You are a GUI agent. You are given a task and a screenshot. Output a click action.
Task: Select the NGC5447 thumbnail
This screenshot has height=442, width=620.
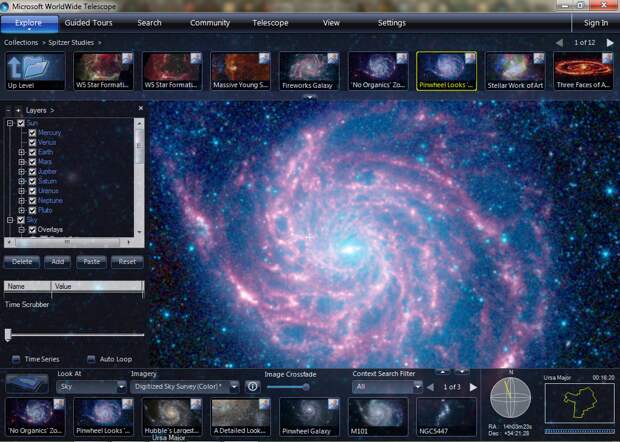[447, 417]
